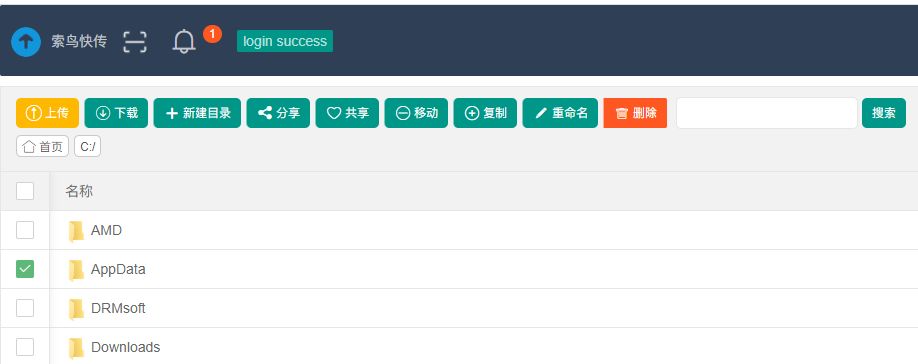Open the DRMsoft folder name

[118, 308]
